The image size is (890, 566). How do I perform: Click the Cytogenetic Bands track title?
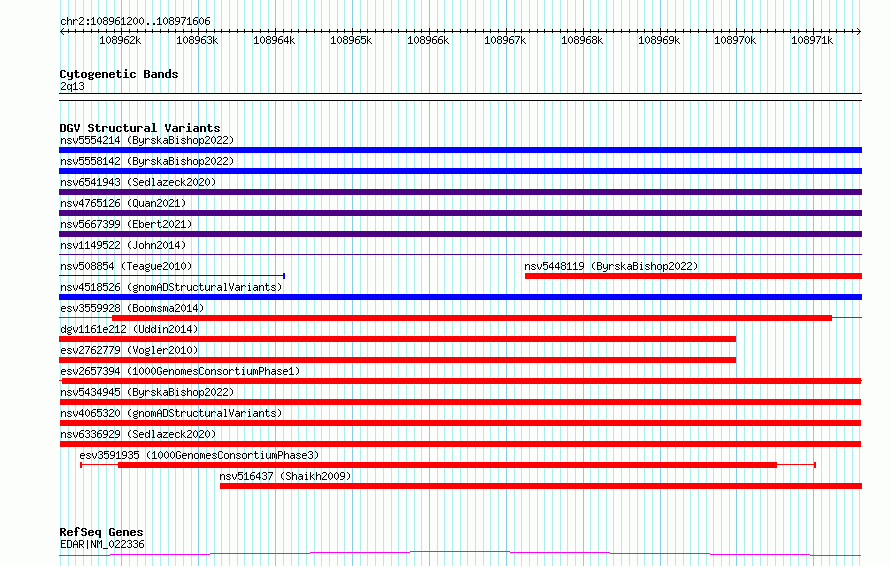point(119,74)
